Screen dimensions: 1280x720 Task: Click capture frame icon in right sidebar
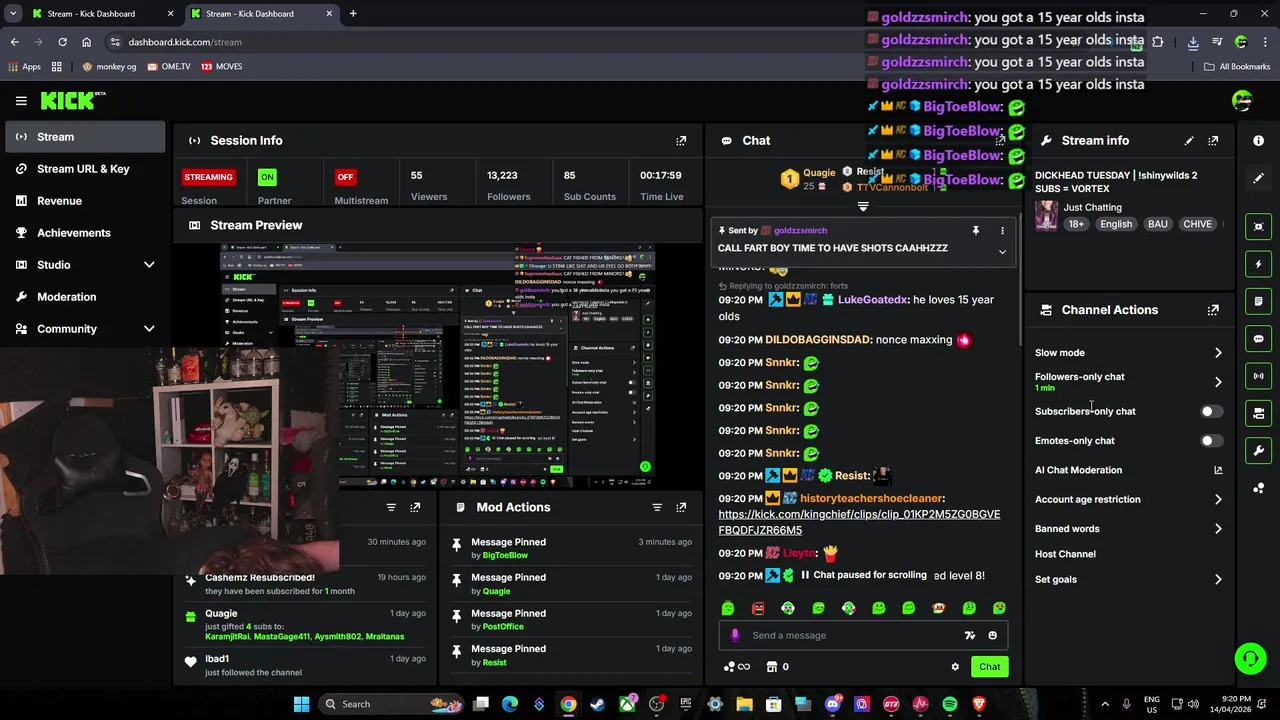[1258, 227]
